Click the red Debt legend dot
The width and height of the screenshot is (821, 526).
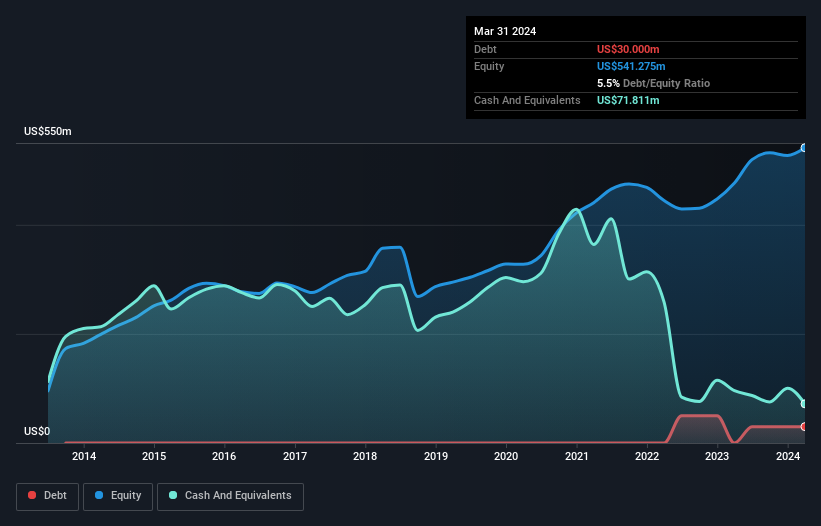(32, 495)
